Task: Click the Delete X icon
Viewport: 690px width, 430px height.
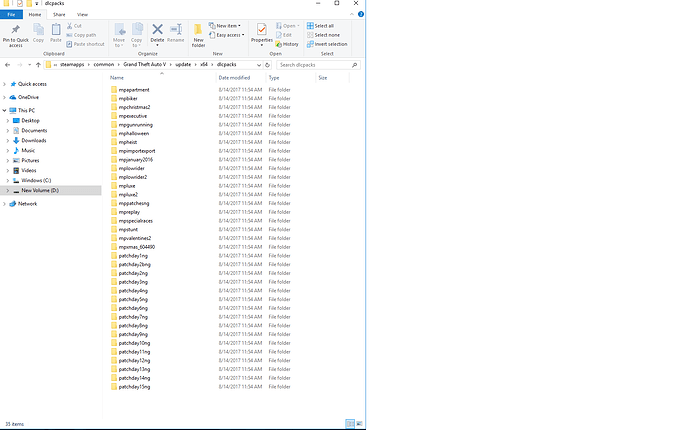Action: 157,29
